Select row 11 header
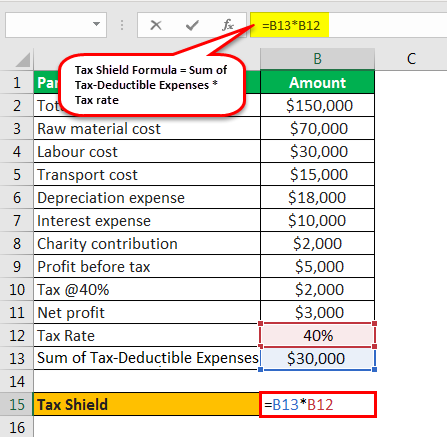Image resolution: width=447 pixels, height=437 pixels. (17, 312)
